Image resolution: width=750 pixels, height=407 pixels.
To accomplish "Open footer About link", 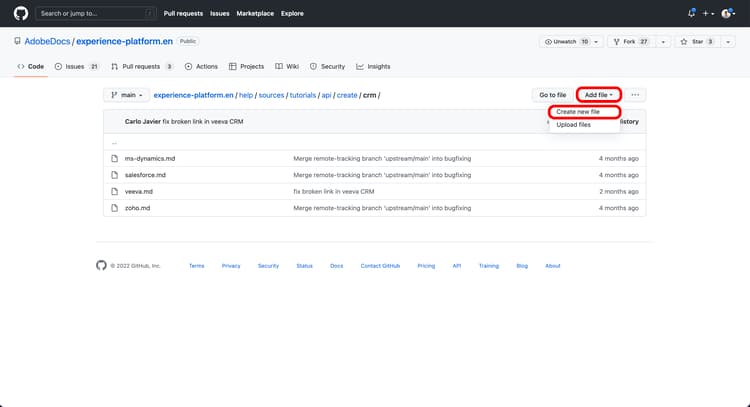I will click(552, 266).
